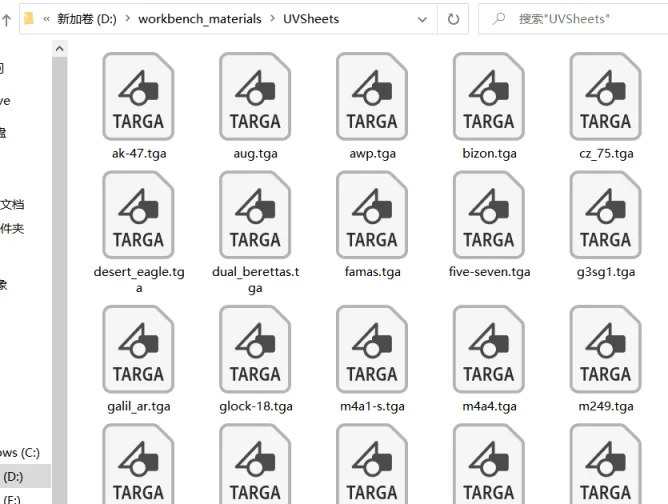Select the m249.tga file icon
668x504 pixels.
(x=605, y=349)
